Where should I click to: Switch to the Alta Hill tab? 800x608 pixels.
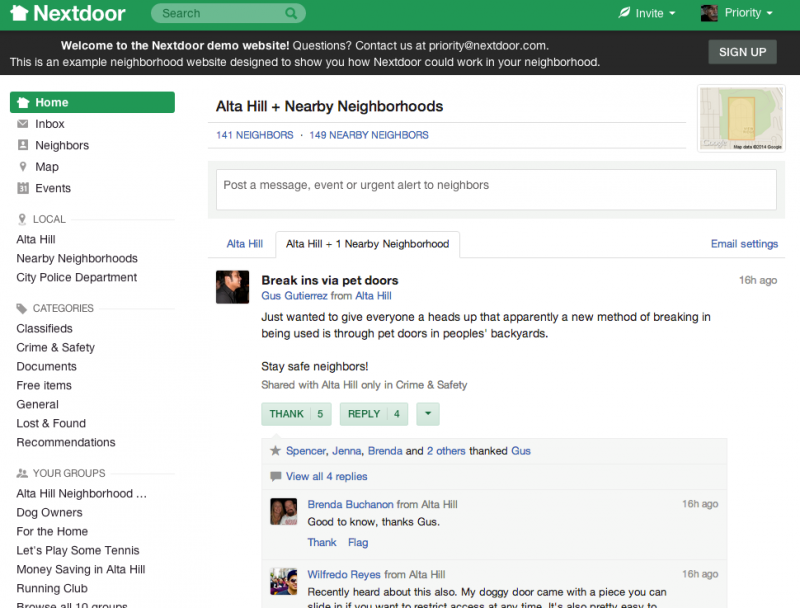(245, 244)
